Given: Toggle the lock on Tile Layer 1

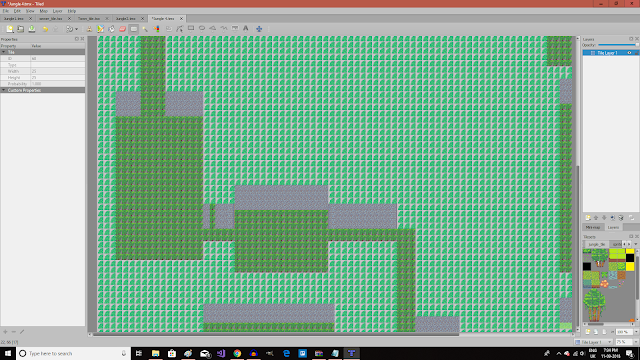Looking at the screenshot, I should pos(636,53).
